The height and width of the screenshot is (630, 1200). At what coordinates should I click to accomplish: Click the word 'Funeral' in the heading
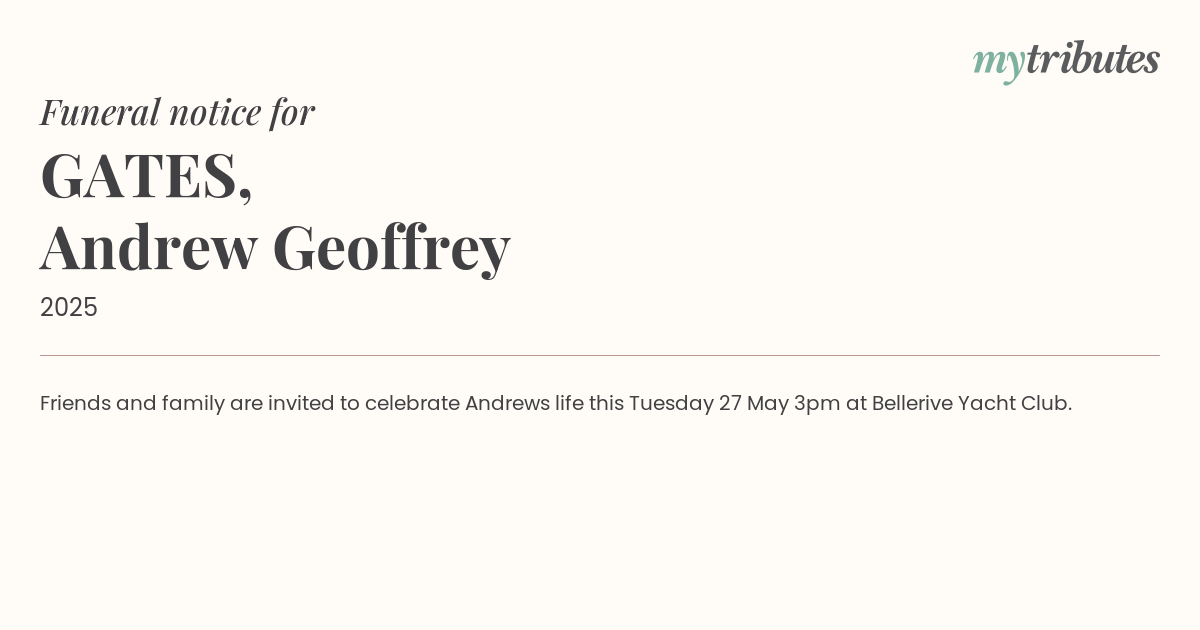coord(100,112)
